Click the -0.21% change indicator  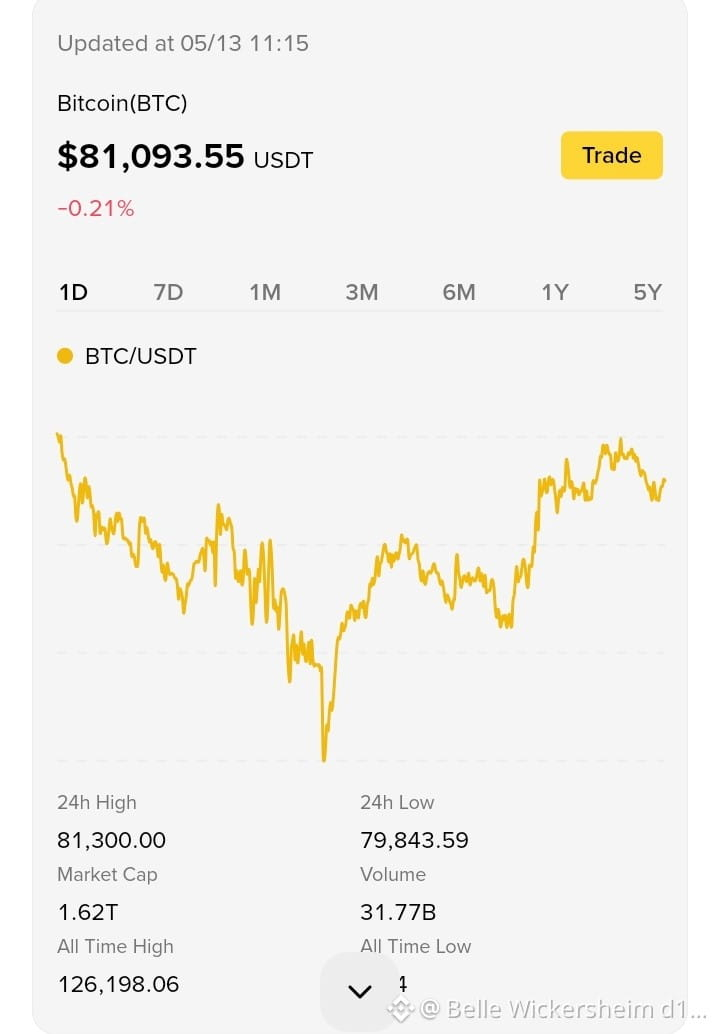pos(96,208)
